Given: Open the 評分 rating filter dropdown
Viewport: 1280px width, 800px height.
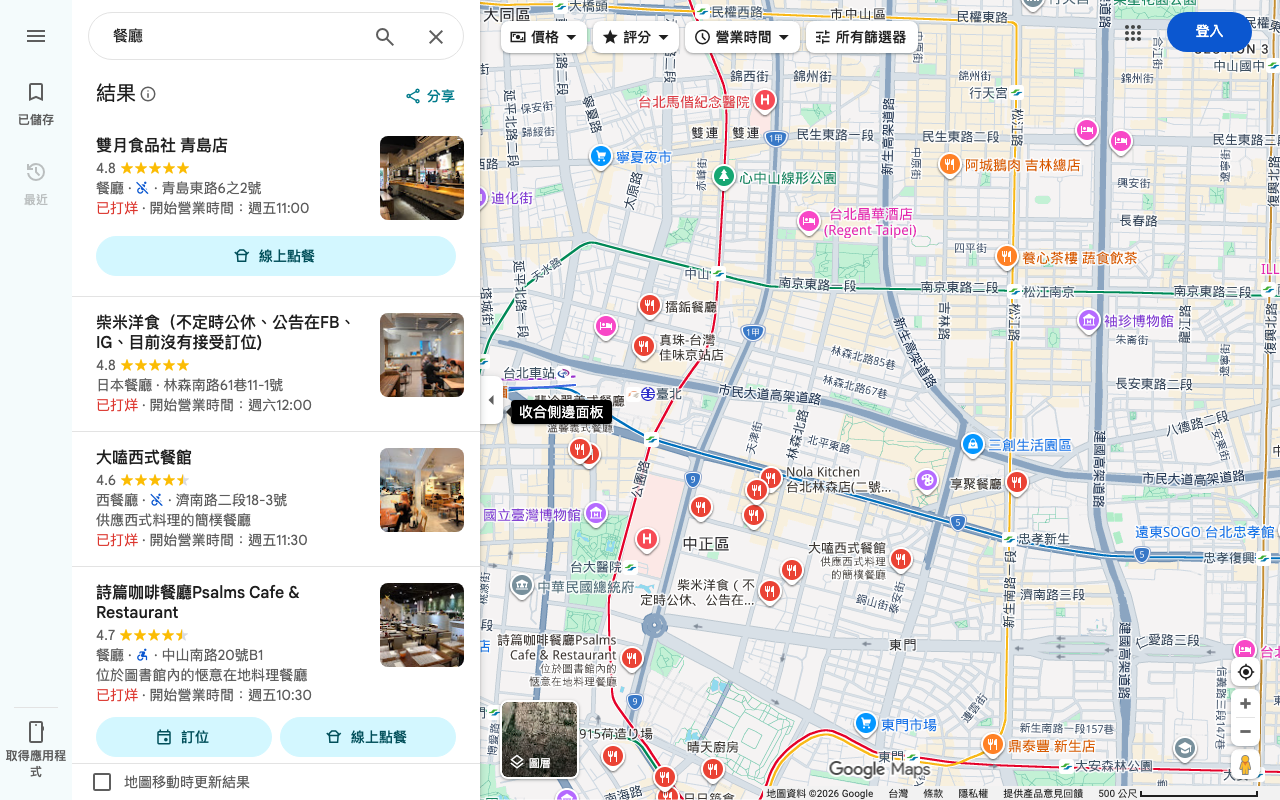Looking at the screenshot, I should (x=636, y=37).
